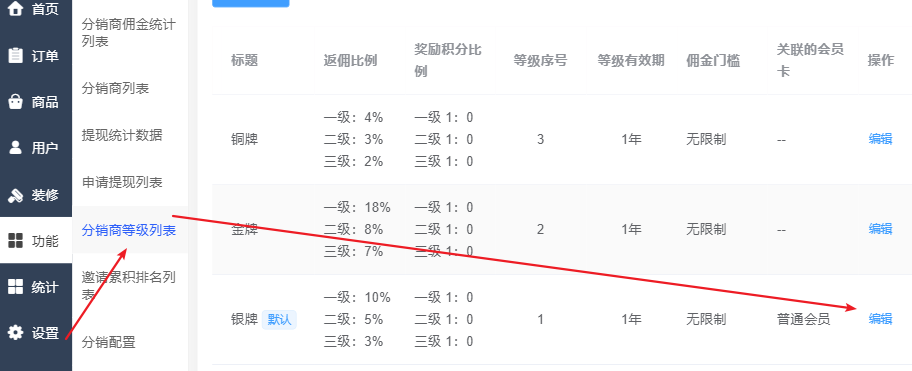The width and height of the screenshot is (912, 371).
Task: Click the 等级序号 column header
Action: click(x=540, y=60)
